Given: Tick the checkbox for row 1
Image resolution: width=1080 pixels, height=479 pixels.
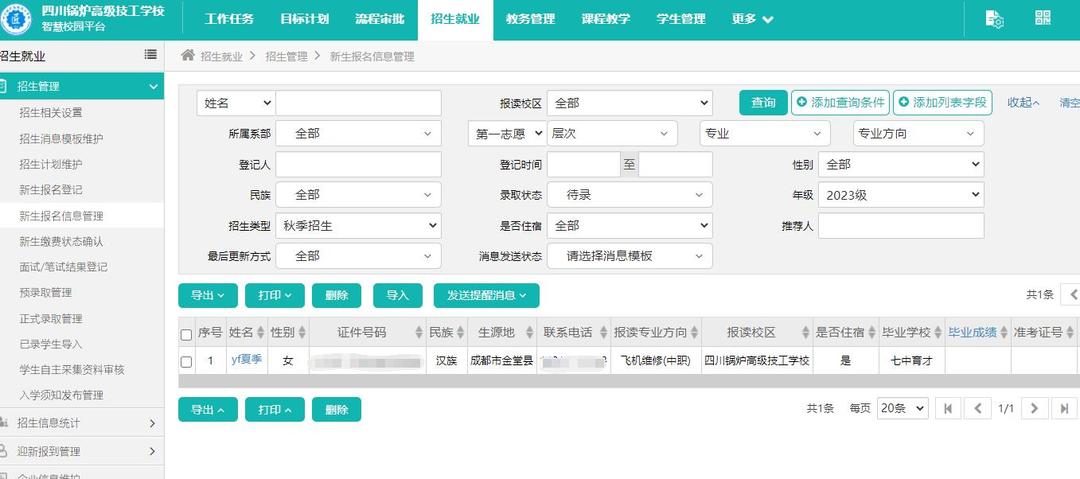Looking at the screenshot, I should pyautogui.click(x=186, y=361).
